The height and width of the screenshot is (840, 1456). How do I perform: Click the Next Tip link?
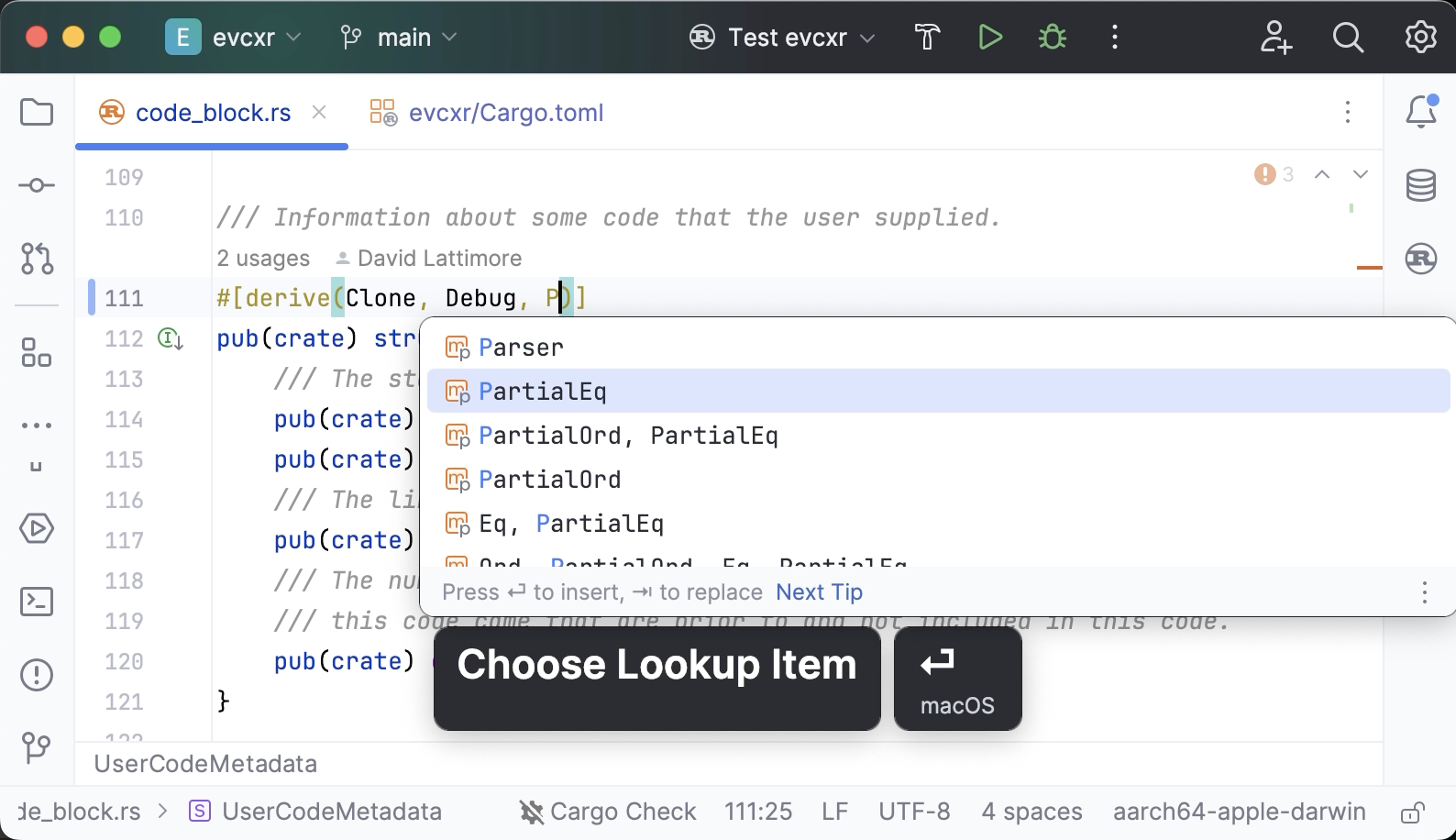coord(819,592)
